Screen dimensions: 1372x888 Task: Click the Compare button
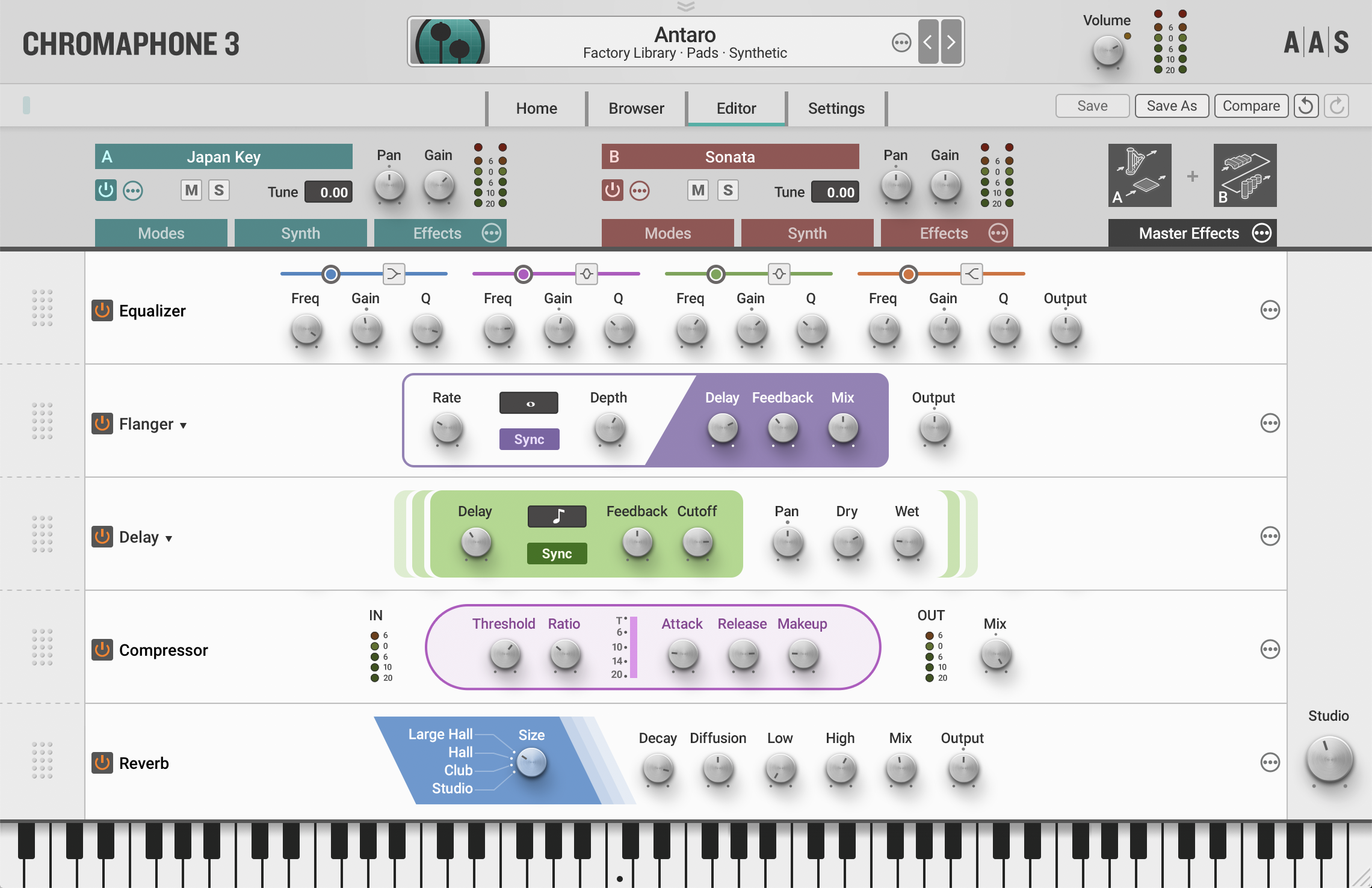point(1251,105)
